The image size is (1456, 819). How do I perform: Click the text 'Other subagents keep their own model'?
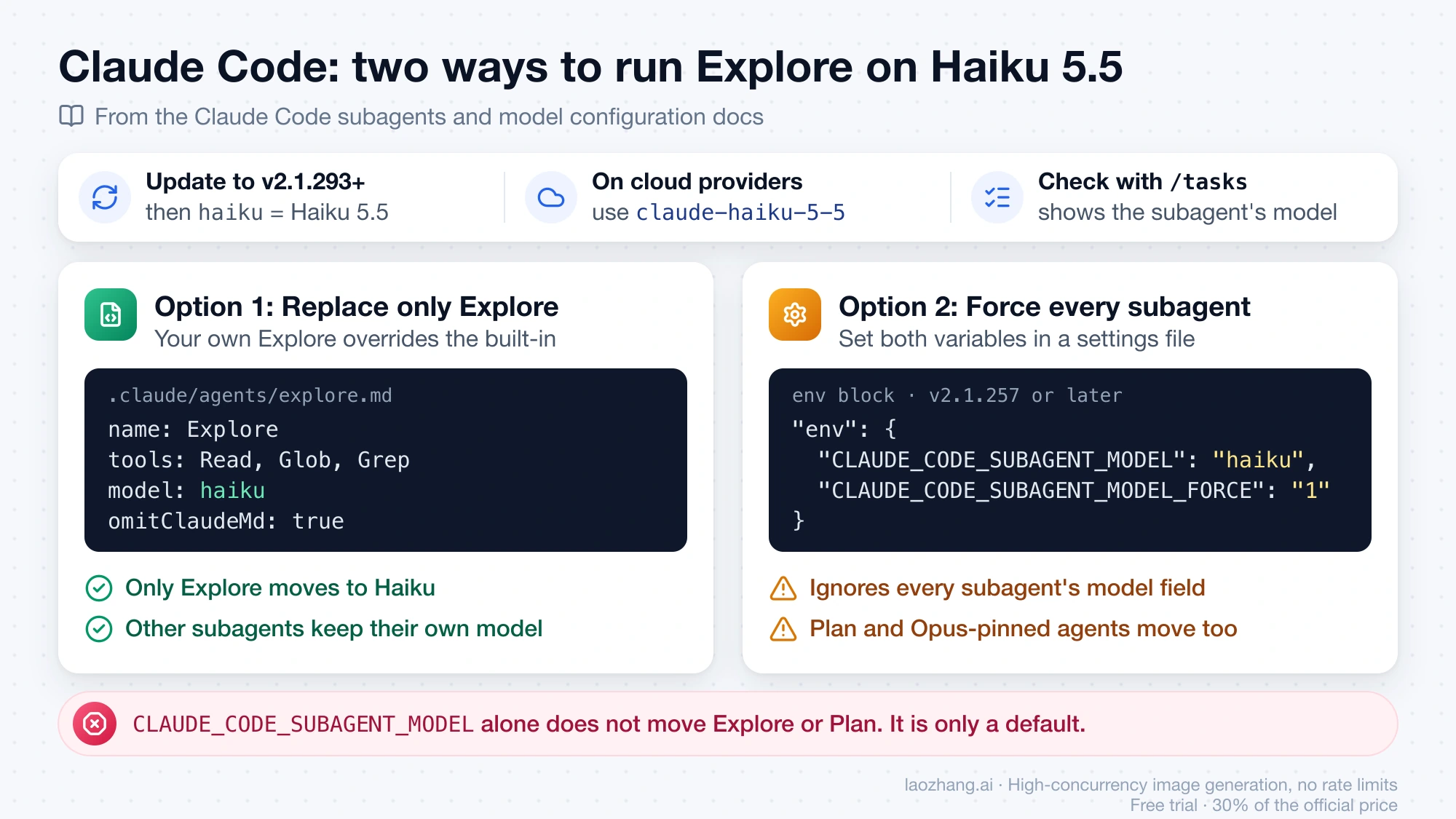(333, 628)
